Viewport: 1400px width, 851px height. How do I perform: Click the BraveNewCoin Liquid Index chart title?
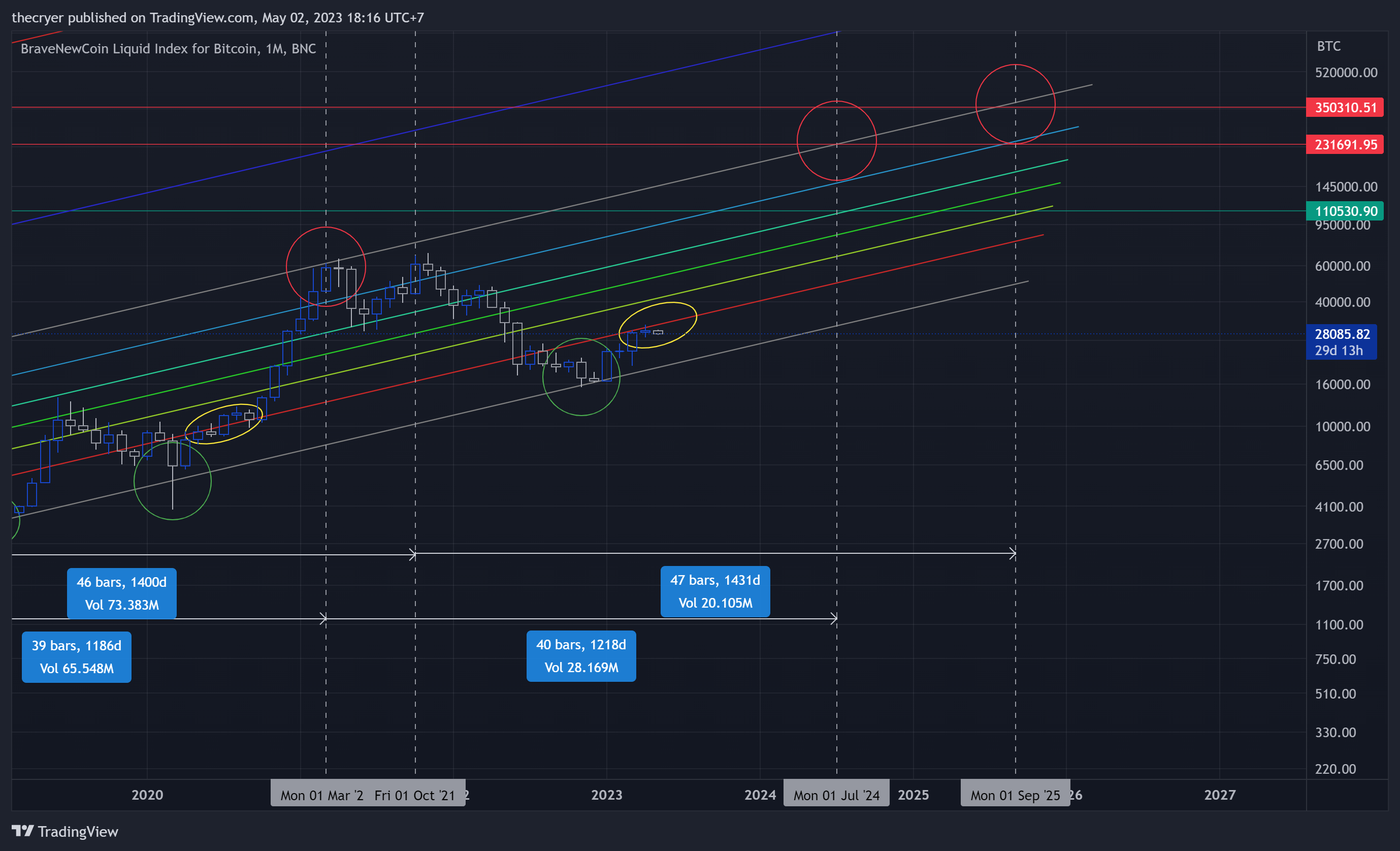[x=168, y=49]
